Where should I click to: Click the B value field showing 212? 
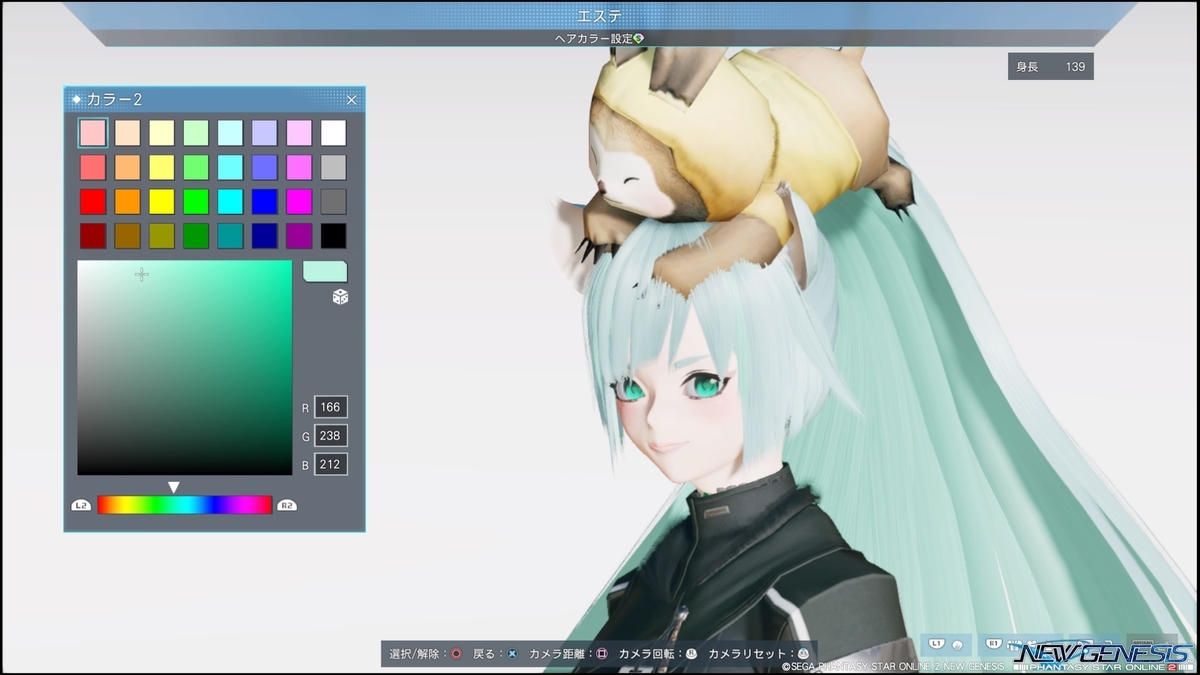pos(331,465)
